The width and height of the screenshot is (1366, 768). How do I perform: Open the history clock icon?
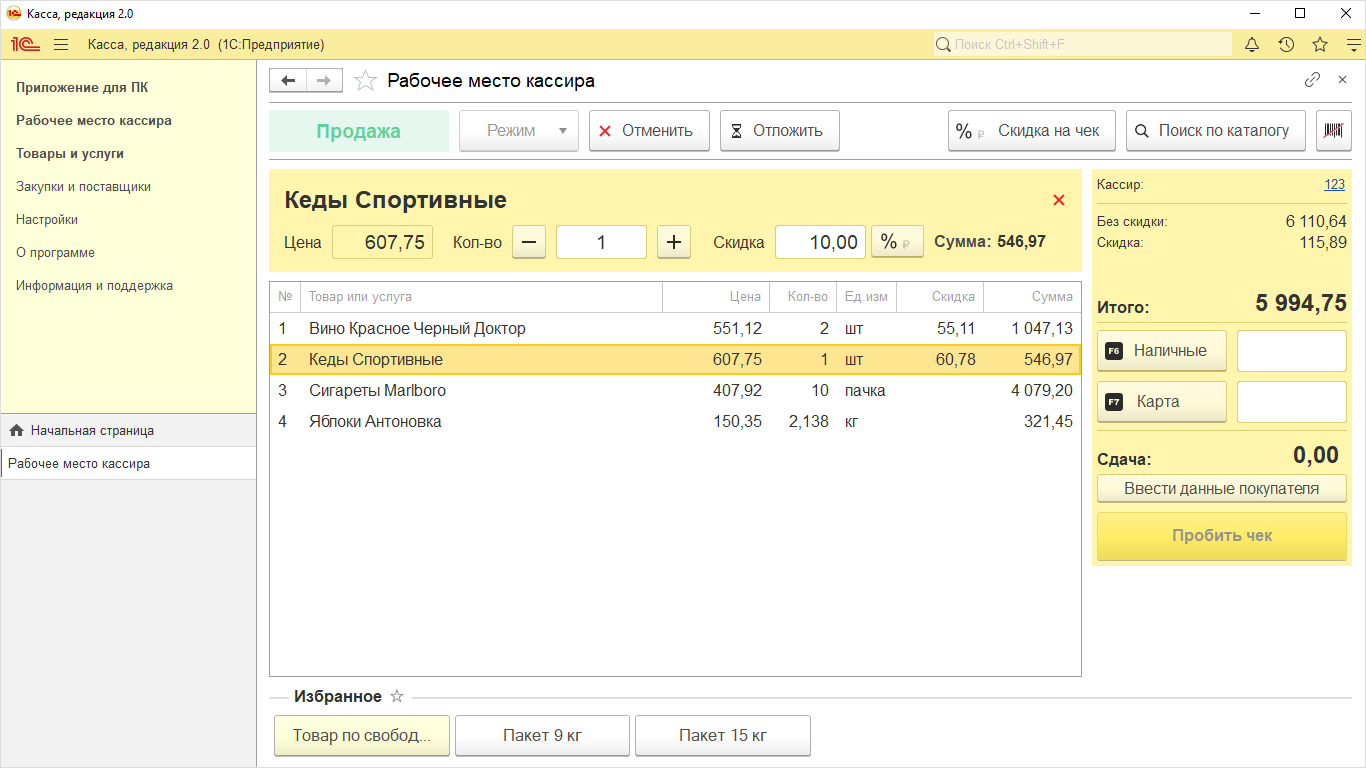pos(1286,44)
